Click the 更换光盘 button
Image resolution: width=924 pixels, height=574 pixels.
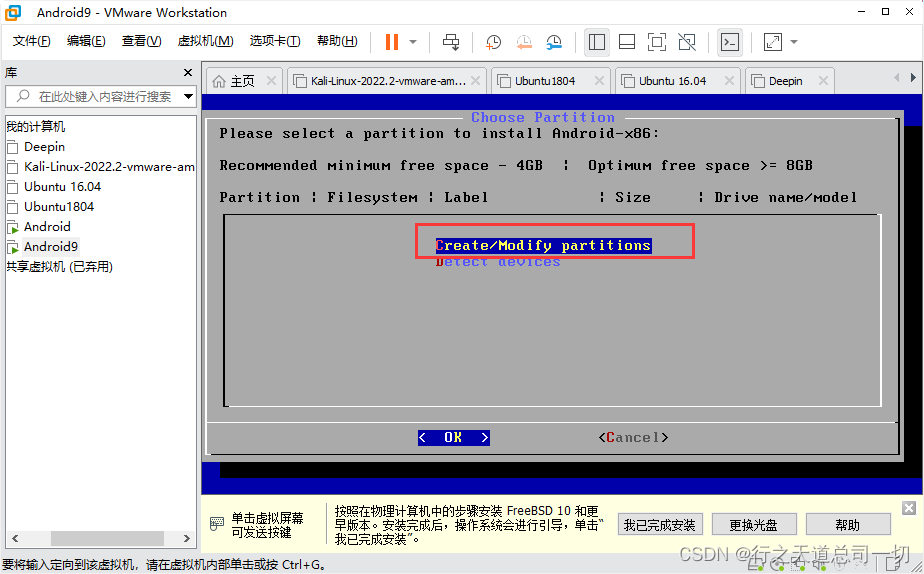[x=754, y=524]
